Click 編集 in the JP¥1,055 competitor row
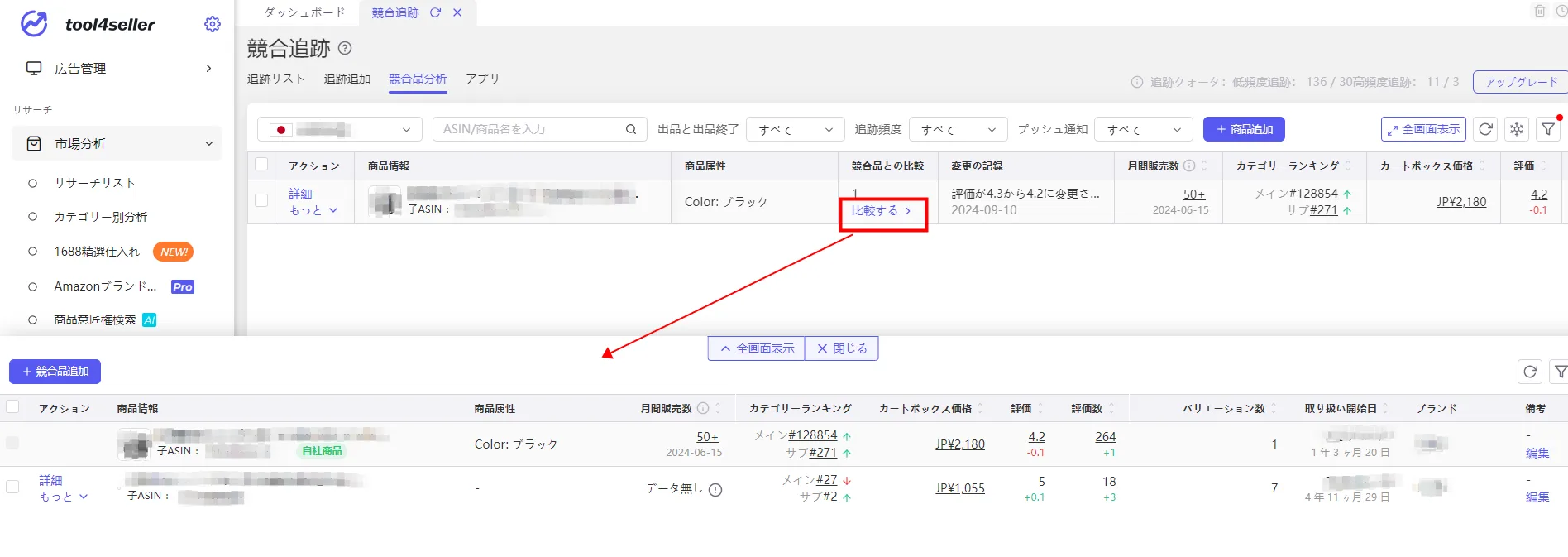 tap(1537, 497)
